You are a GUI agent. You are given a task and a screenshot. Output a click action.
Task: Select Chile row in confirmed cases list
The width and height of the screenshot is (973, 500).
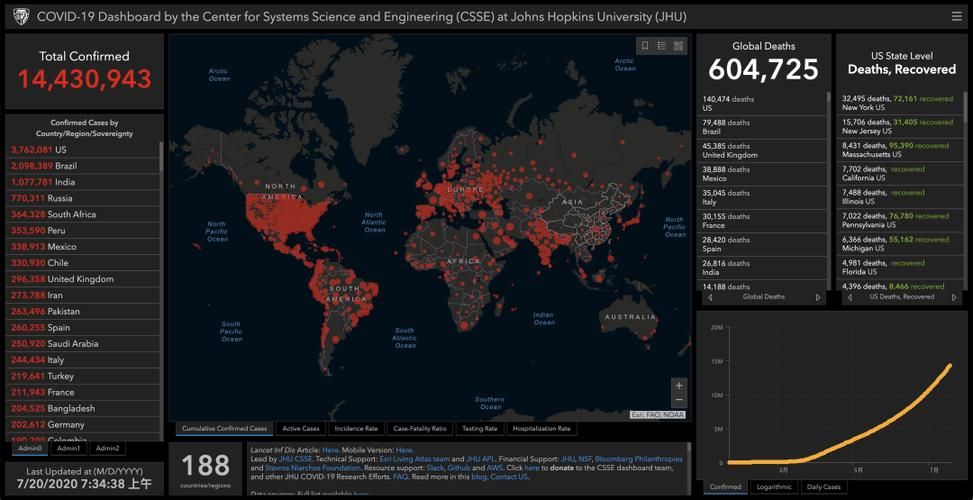coord(83,263)
